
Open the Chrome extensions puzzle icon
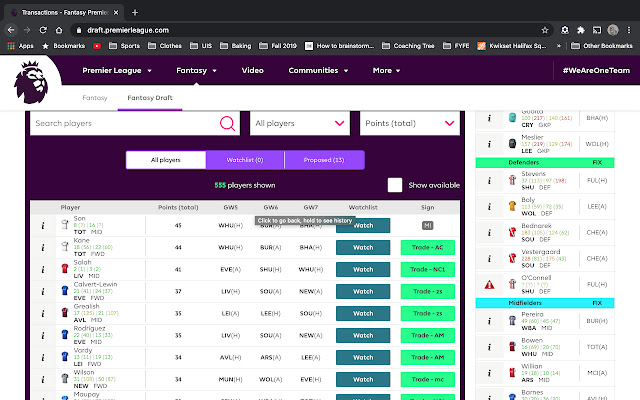(580, 30)
